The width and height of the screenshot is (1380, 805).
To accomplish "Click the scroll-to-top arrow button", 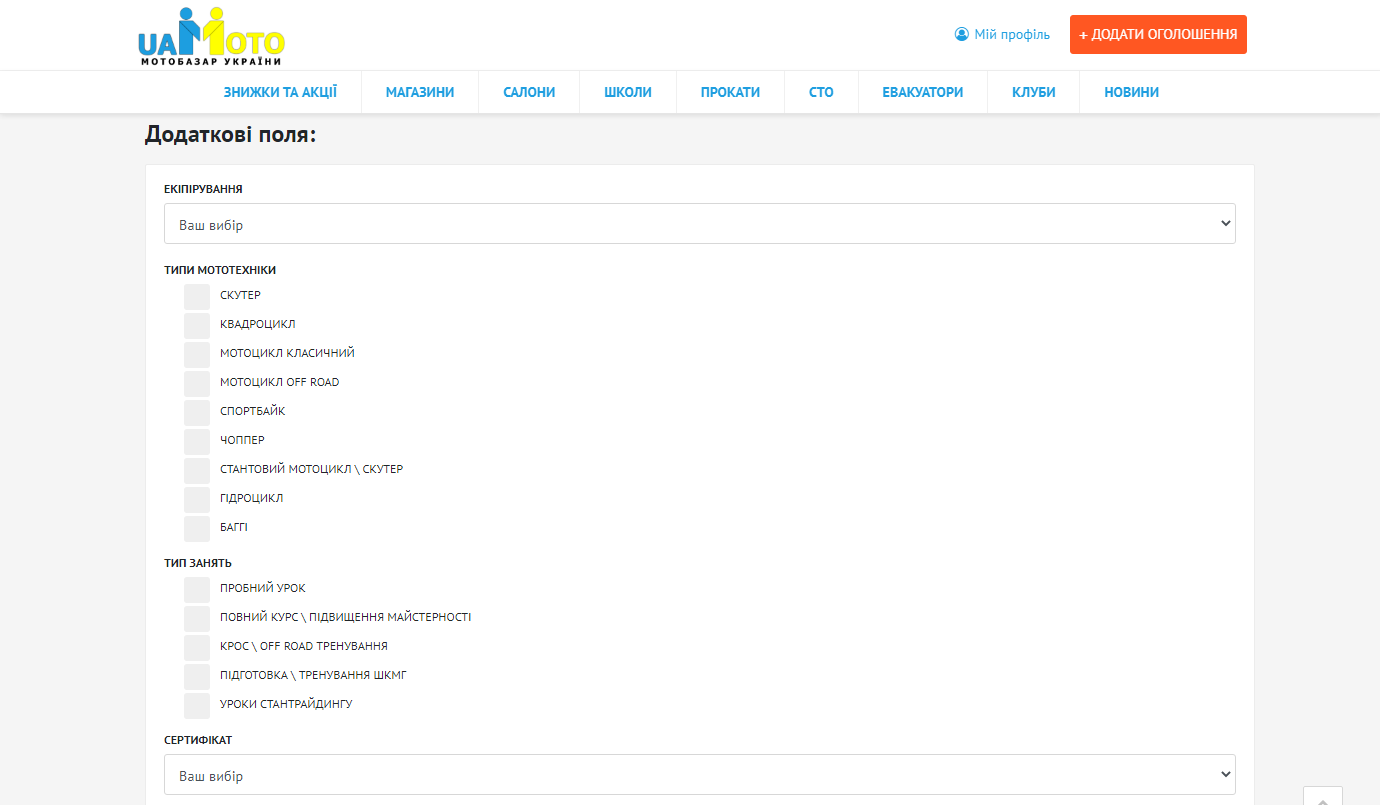I will pos(1323,796).
